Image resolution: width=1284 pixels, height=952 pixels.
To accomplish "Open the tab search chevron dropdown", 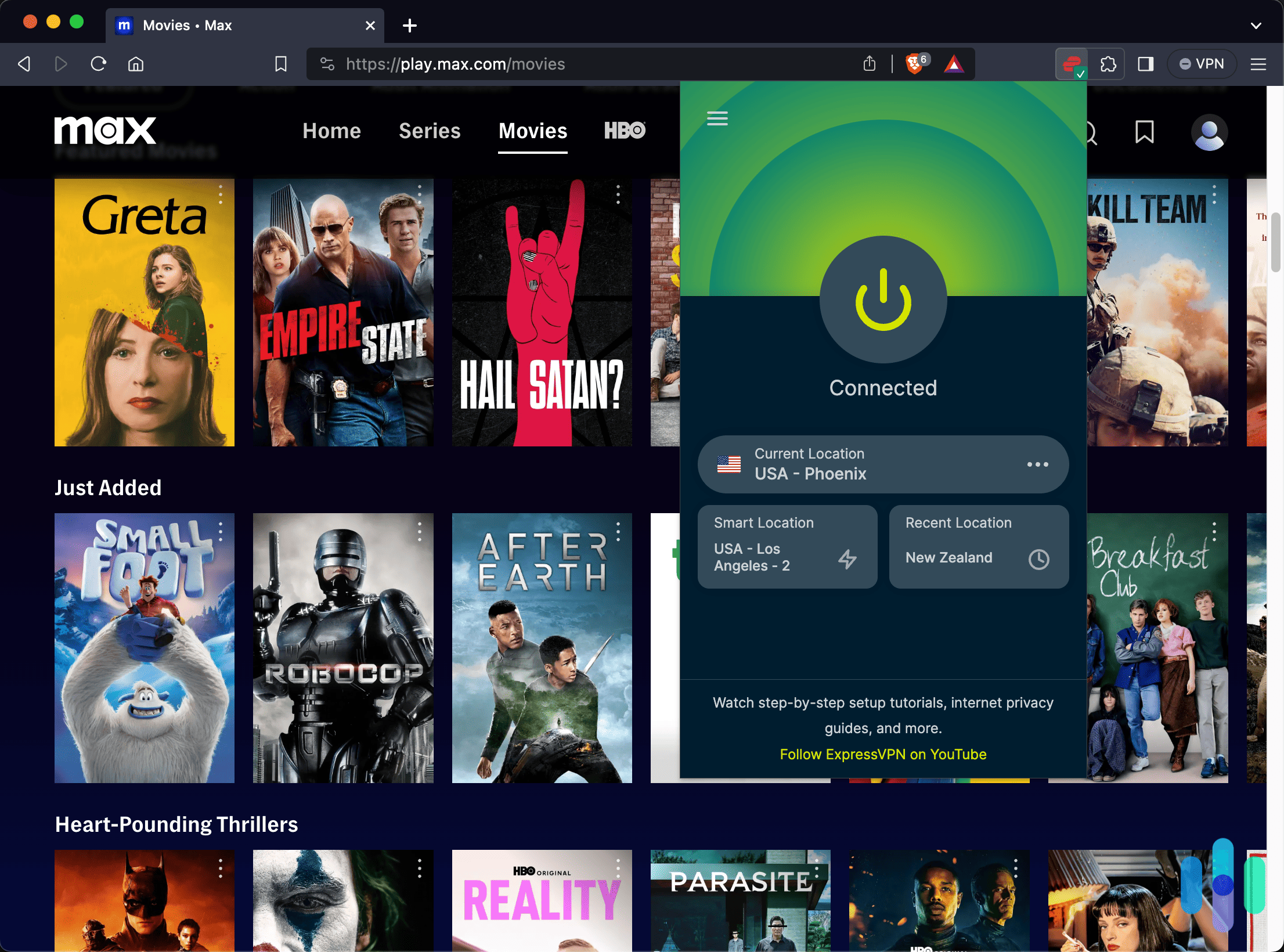I will pyautogui.click(x=1255, y=26).
